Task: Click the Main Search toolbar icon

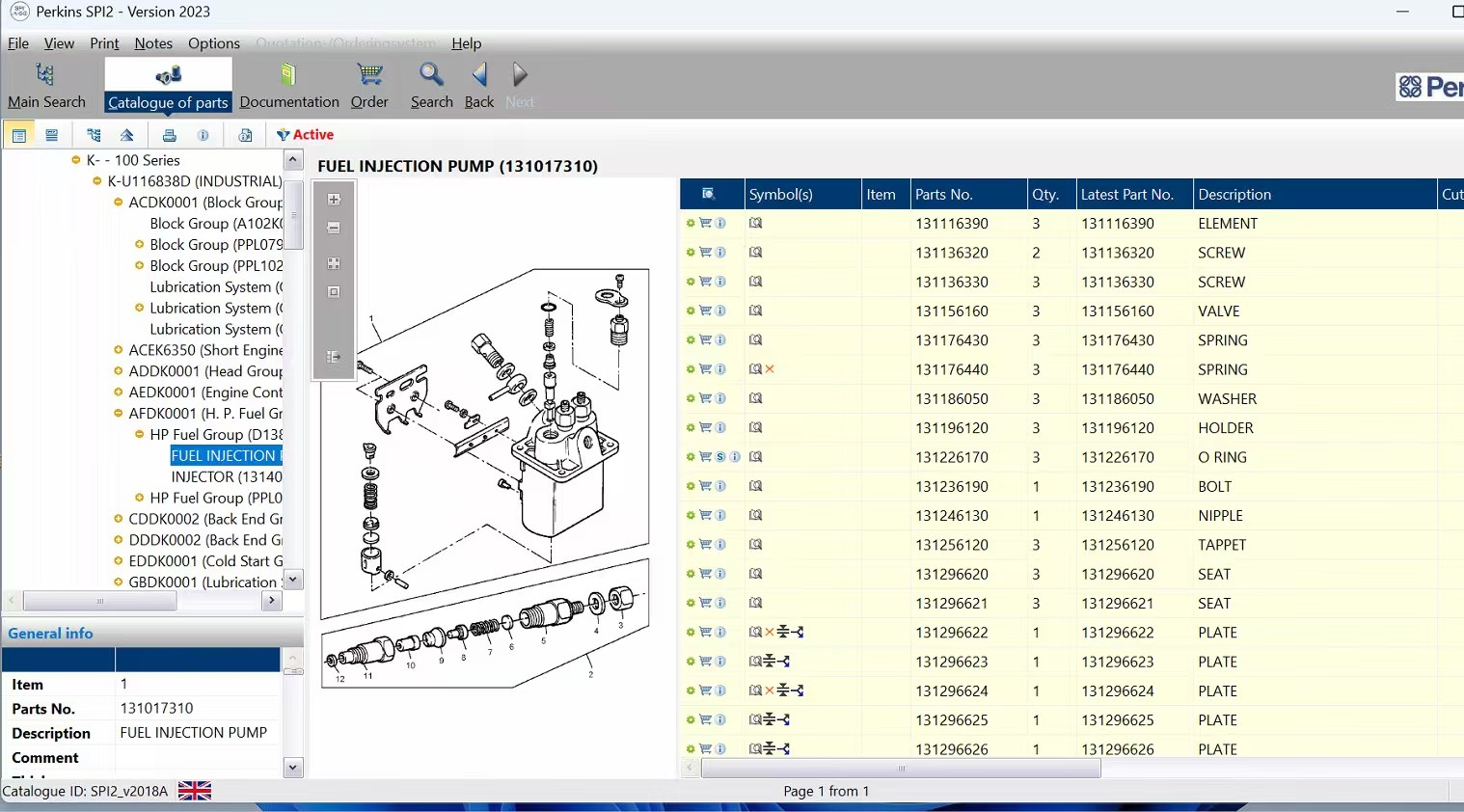Action: click(46, 85)
